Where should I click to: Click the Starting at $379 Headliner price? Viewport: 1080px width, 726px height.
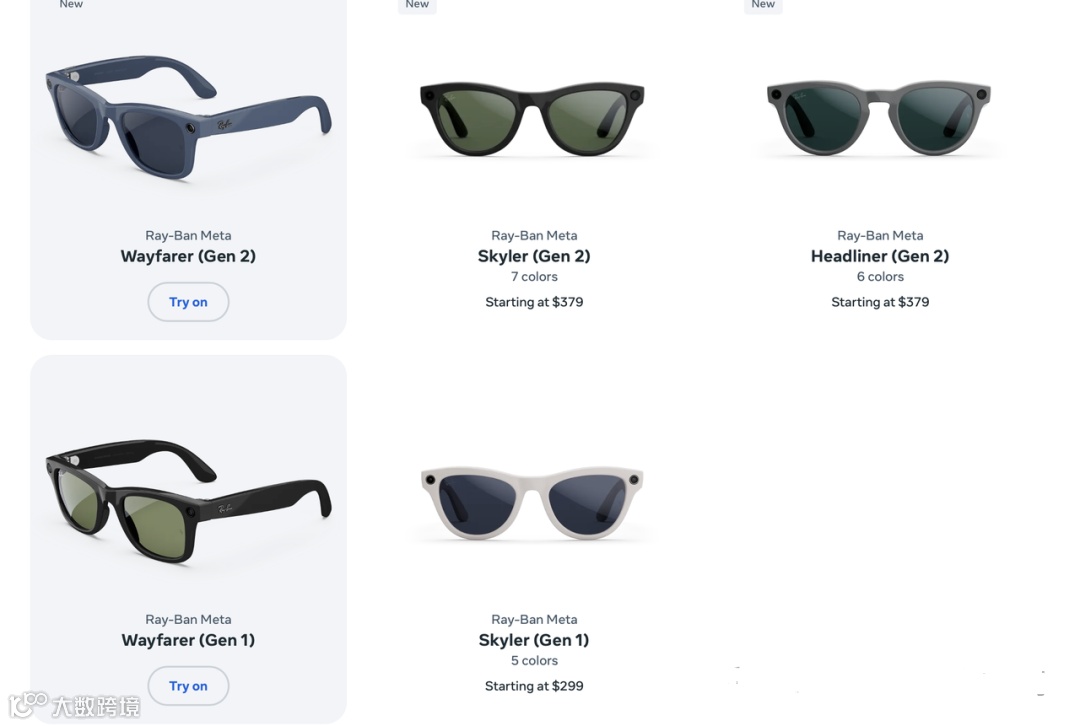[x=880, y=302]
